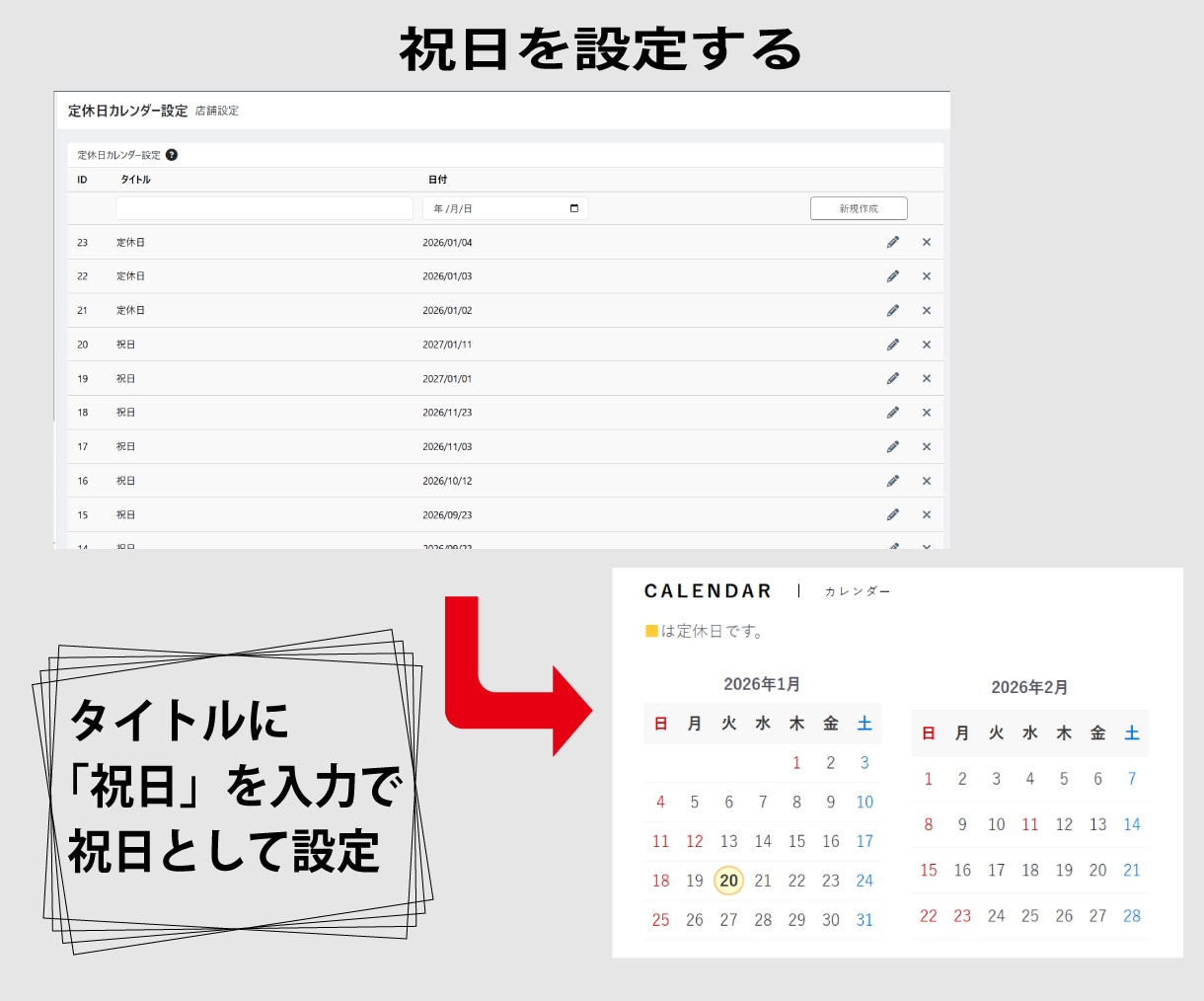Delete the row with ID 18
Image resolution: width=1204 pixels, height=1001 pixels.
(927, 413)
